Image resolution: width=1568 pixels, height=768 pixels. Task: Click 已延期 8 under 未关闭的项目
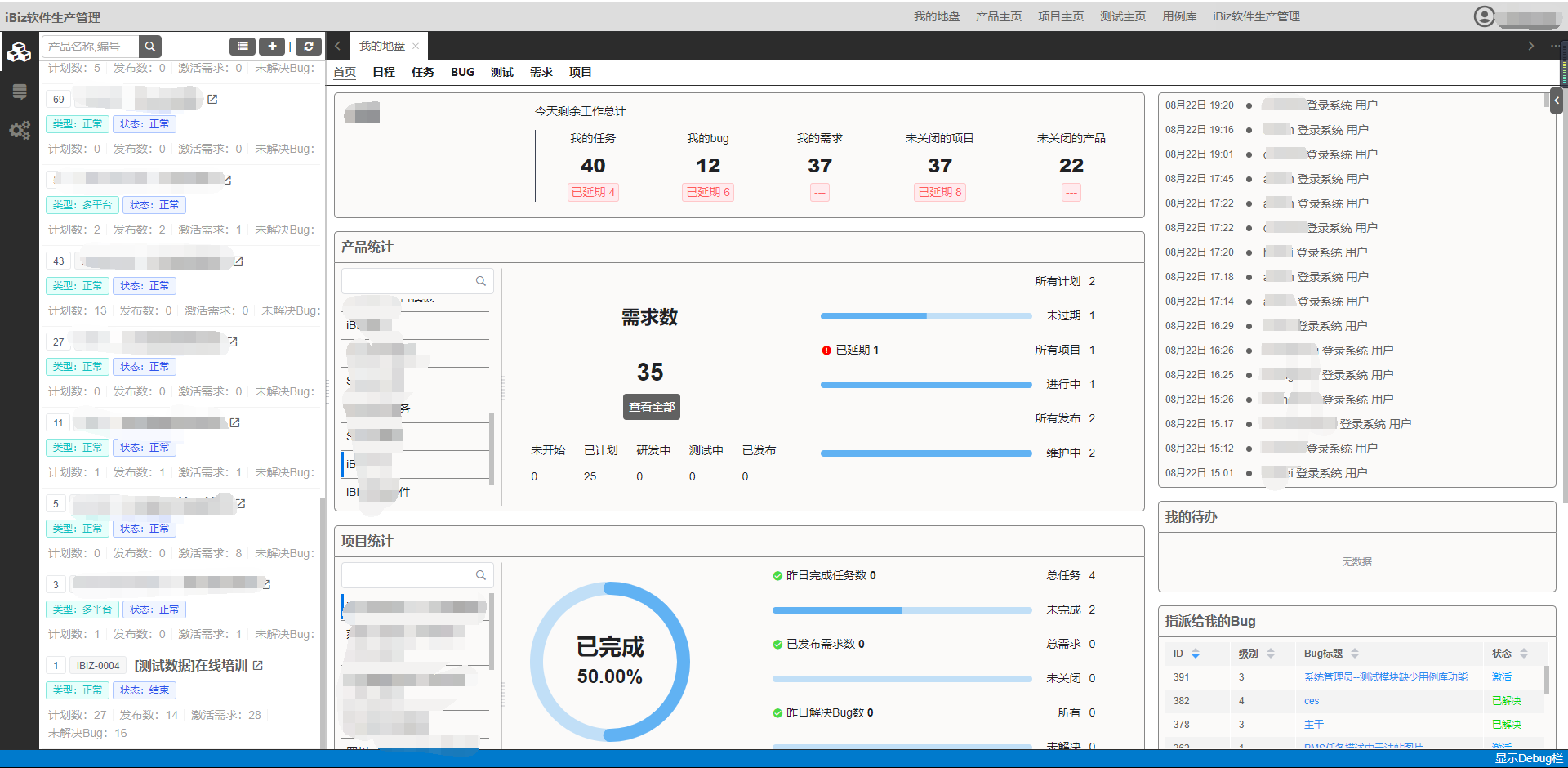point(940,192)
